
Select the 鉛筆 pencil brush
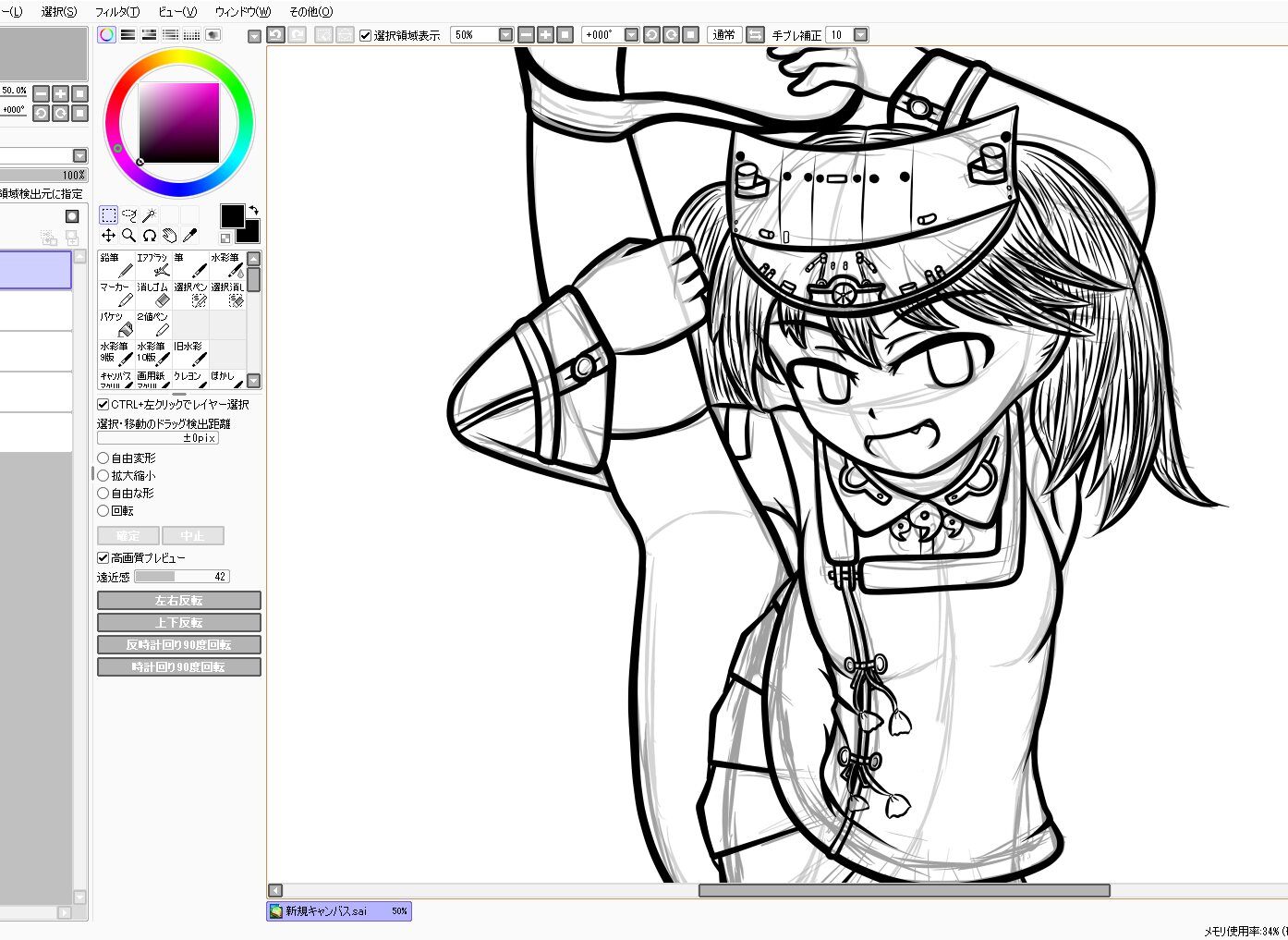pyautogui.click(x=115, y=265)
